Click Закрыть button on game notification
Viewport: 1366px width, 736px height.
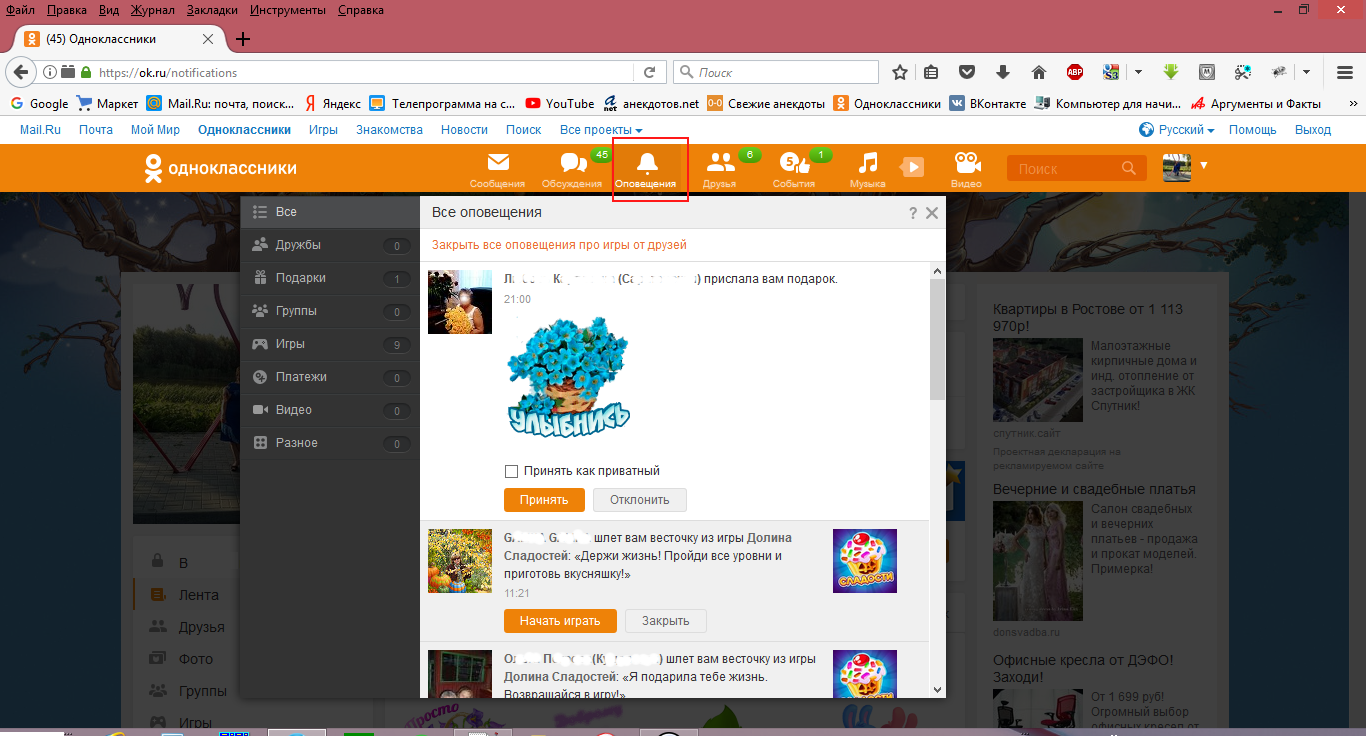pyautogui.click(x=666, y=621)
